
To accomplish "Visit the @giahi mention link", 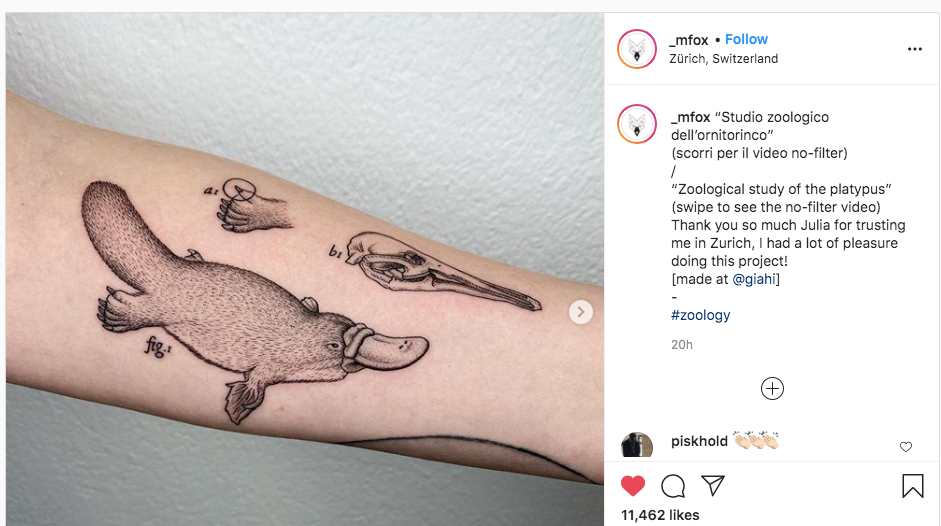I will pos(754,279).
